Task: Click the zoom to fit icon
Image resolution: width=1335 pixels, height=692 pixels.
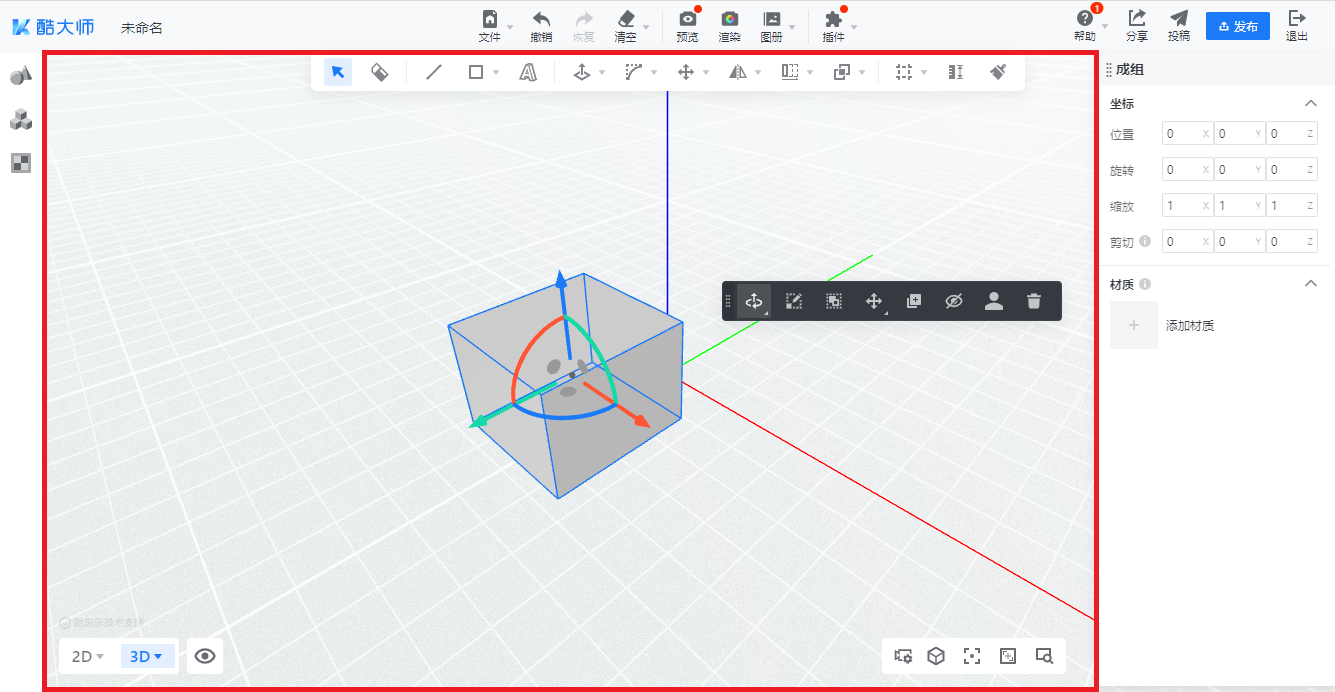Action: [x=1008, y=656]
